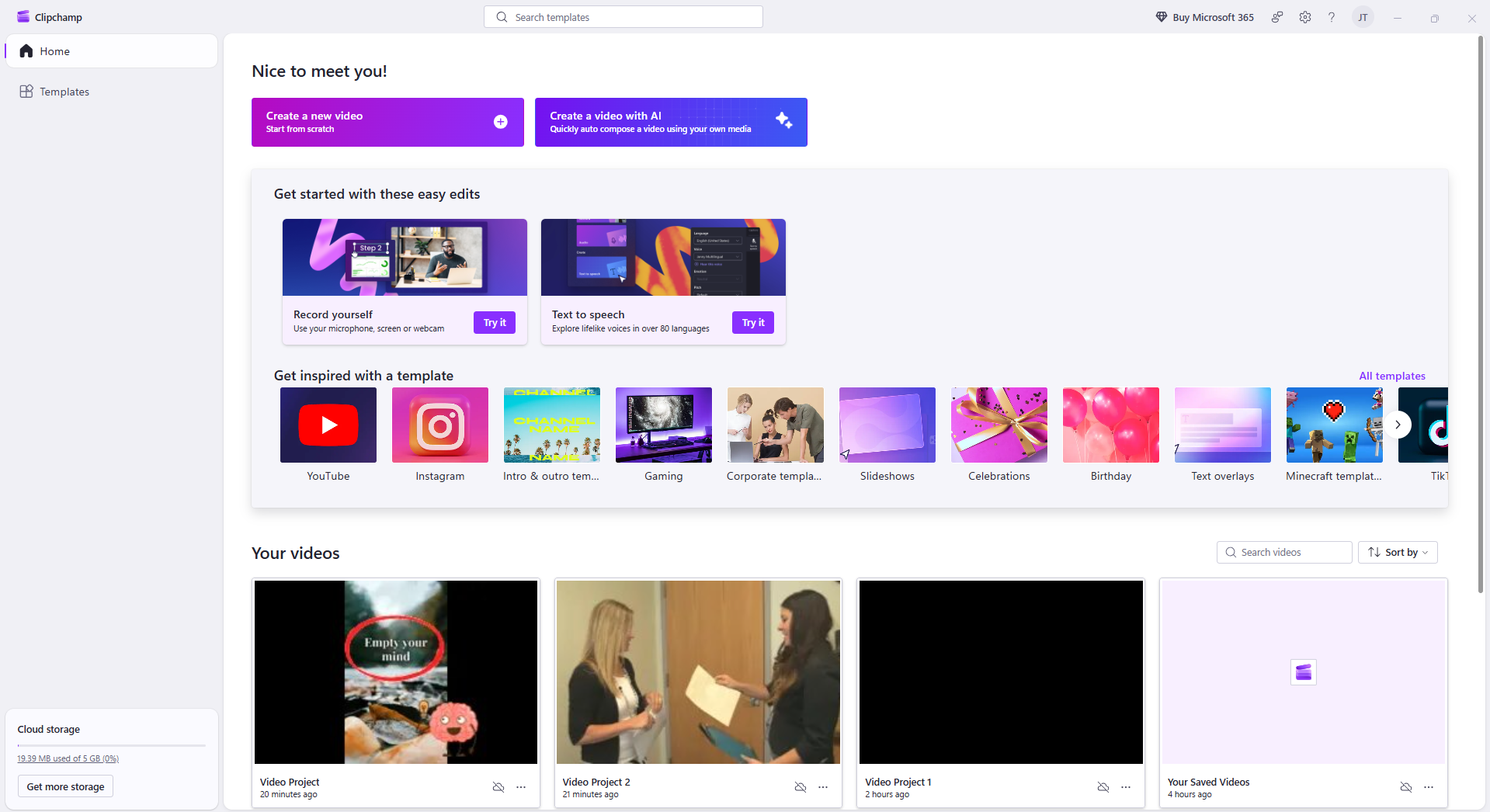This screenshot has width=1490, height=812.
Task: Open the help question mark icon
Action: (x=1332, y=17)
